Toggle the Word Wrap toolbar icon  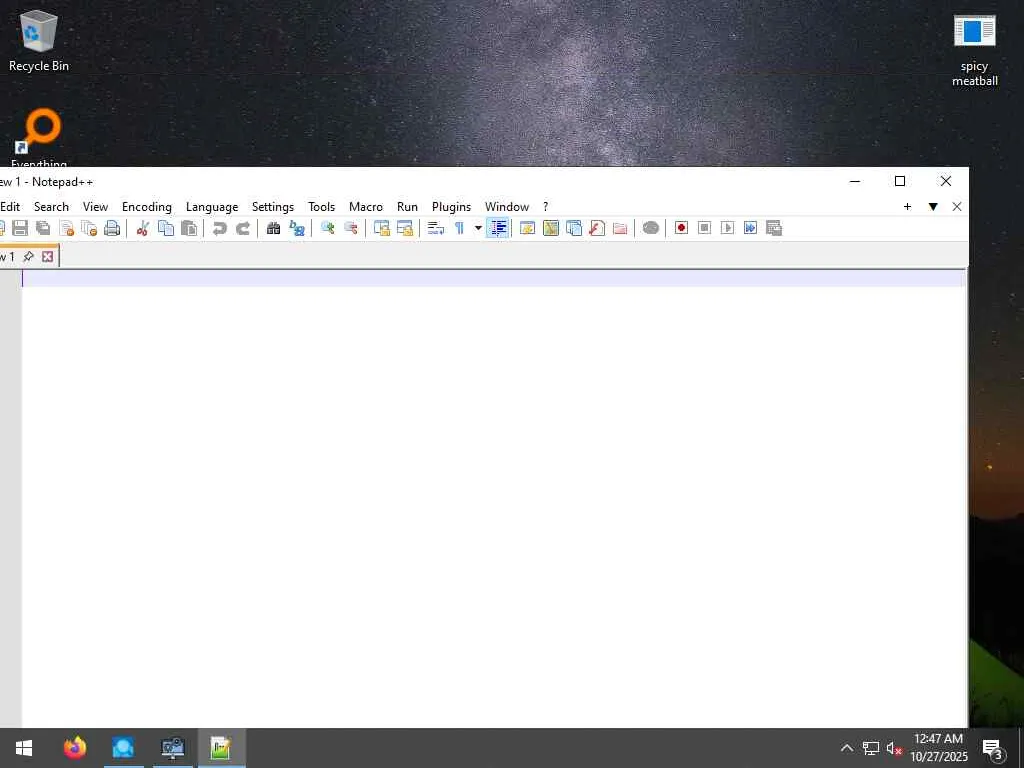(x=436, y=228)
